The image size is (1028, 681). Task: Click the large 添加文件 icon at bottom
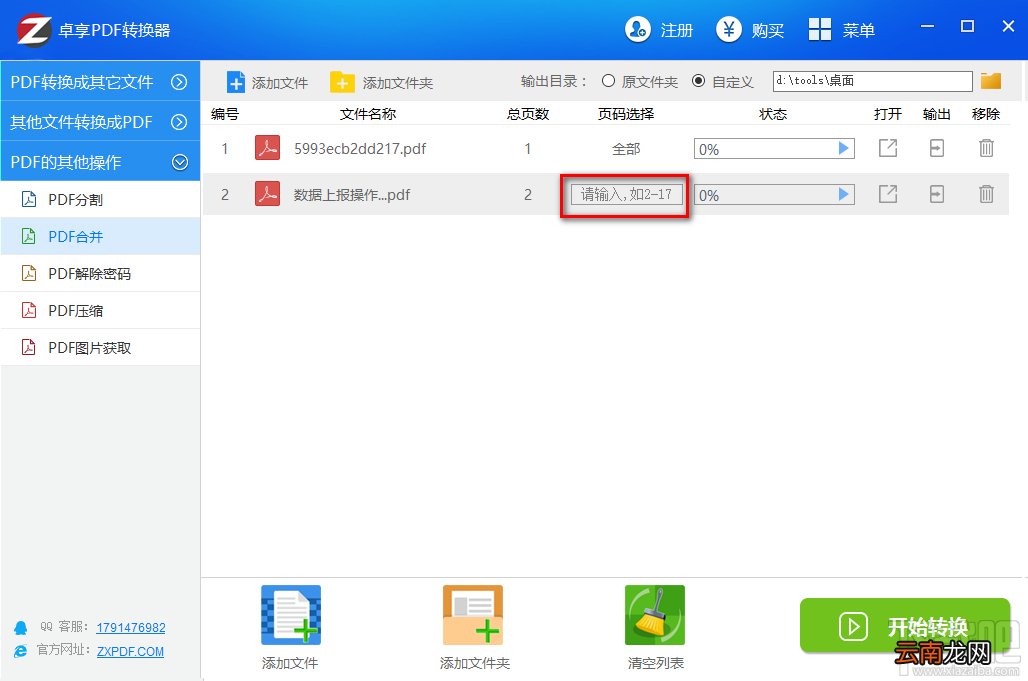click(x=290, y=615)
